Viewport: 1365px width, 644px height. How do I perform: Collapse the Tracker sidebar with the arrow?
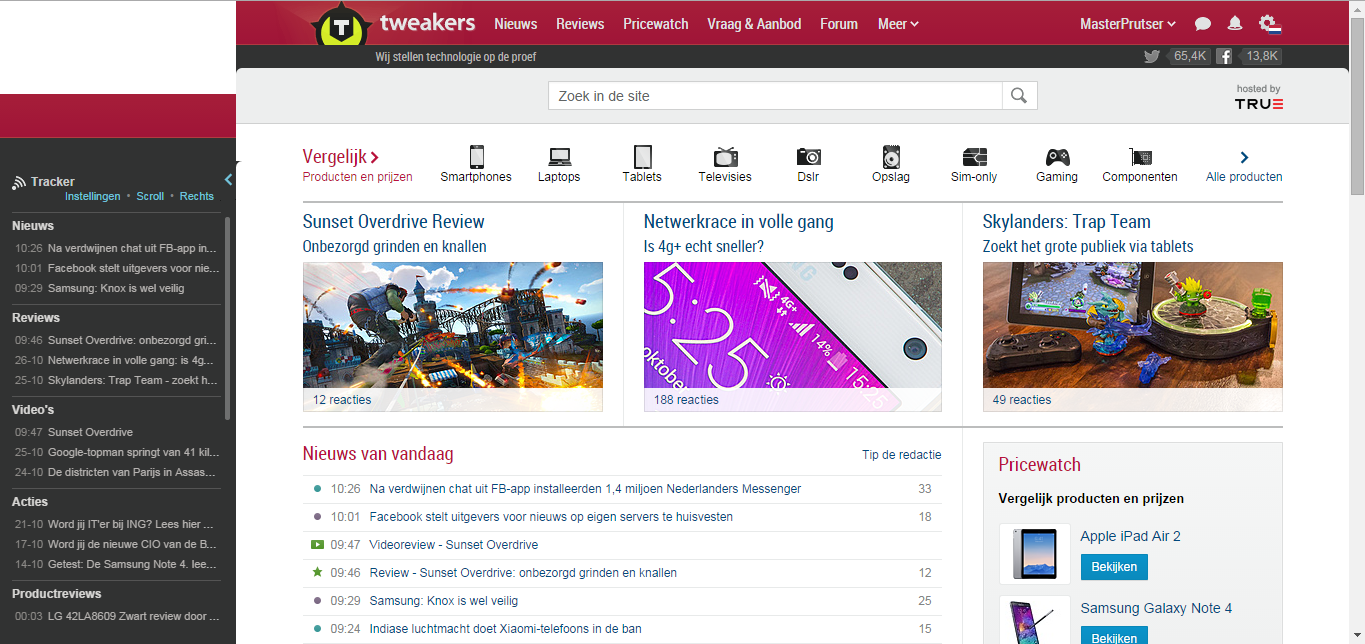point(228,180)
